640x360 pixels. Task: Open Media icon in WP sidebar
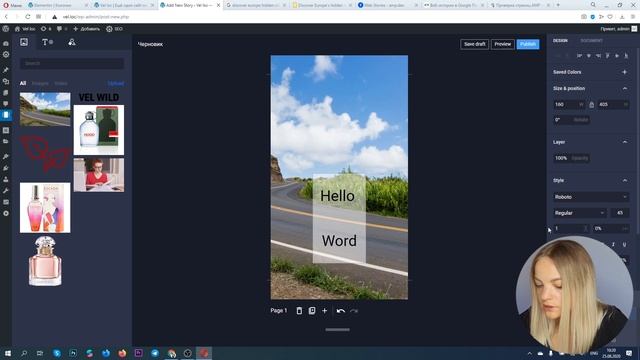point(6,82)
